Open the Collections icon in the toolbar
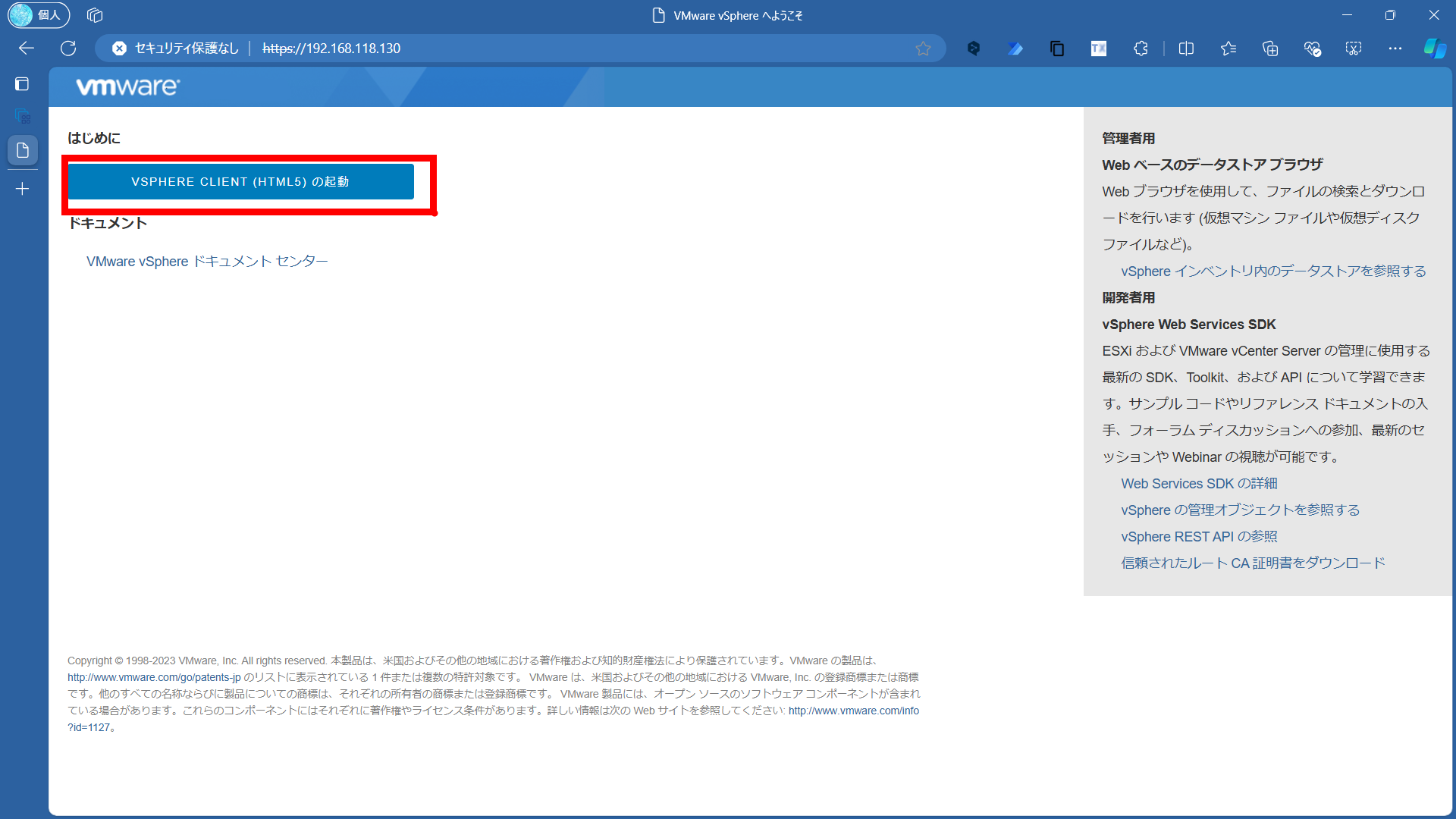Viewport: 1456px width, 819px height. pyautogui.click(x=1270, y=49)
